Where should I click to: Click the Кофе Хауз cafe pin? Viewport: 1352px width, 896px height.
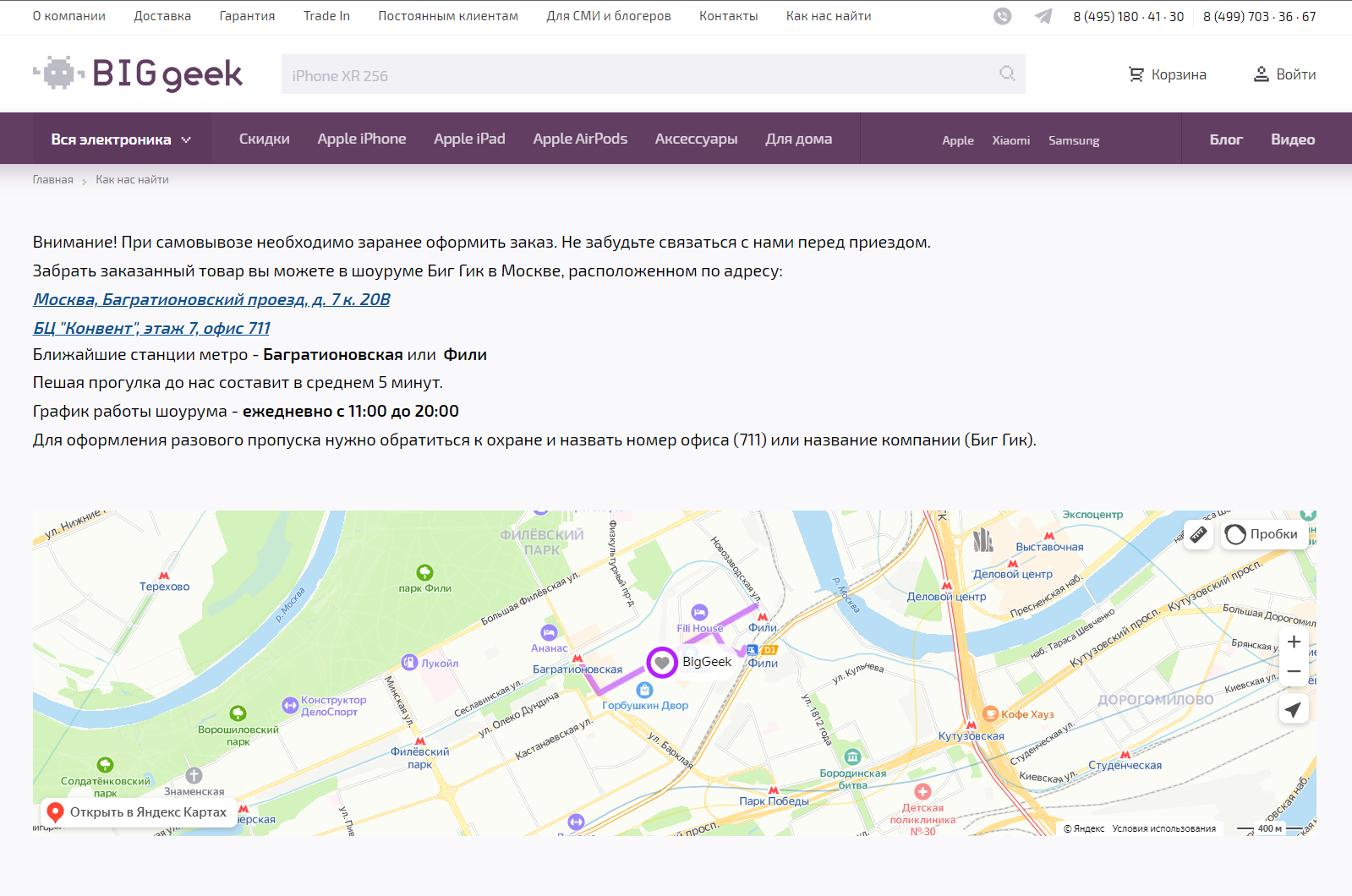point(990,714)
